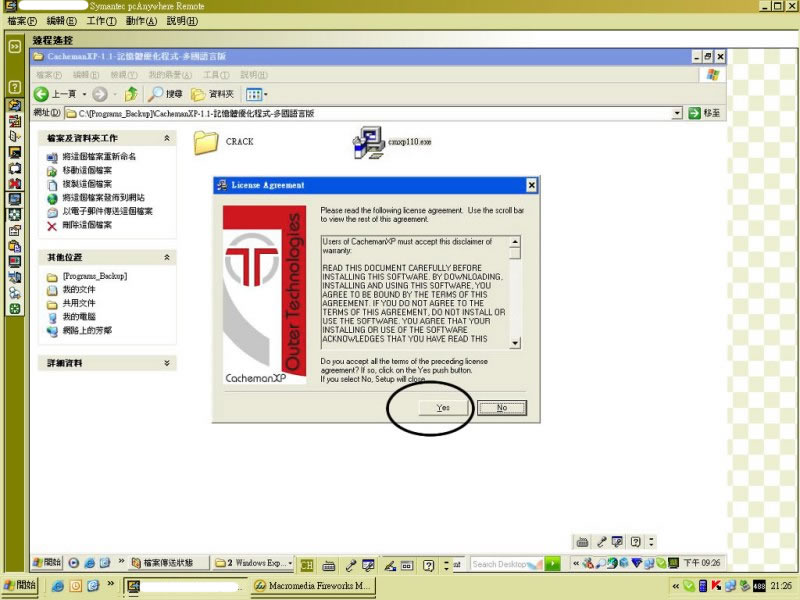Click No to decline the license agreement
The height and width of the screenshot is (600, 800).
pos(502,408)
